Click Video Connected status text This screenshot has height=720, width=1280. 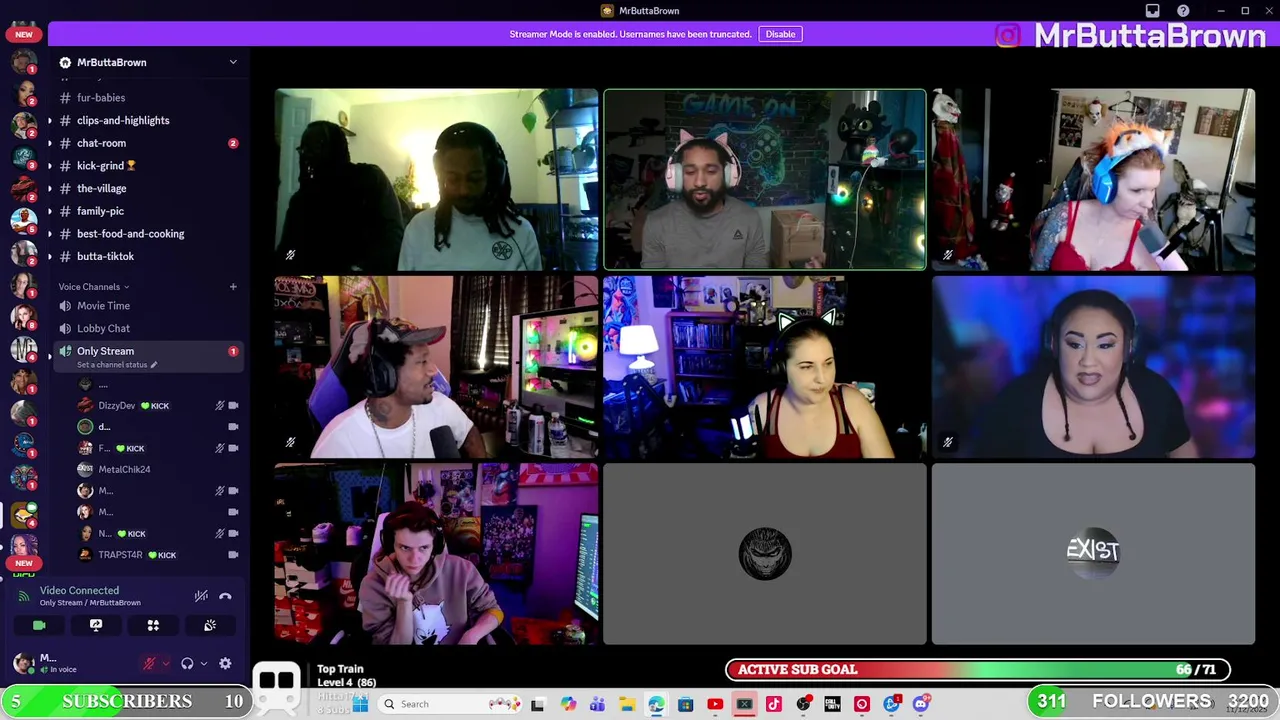(79, 590)
